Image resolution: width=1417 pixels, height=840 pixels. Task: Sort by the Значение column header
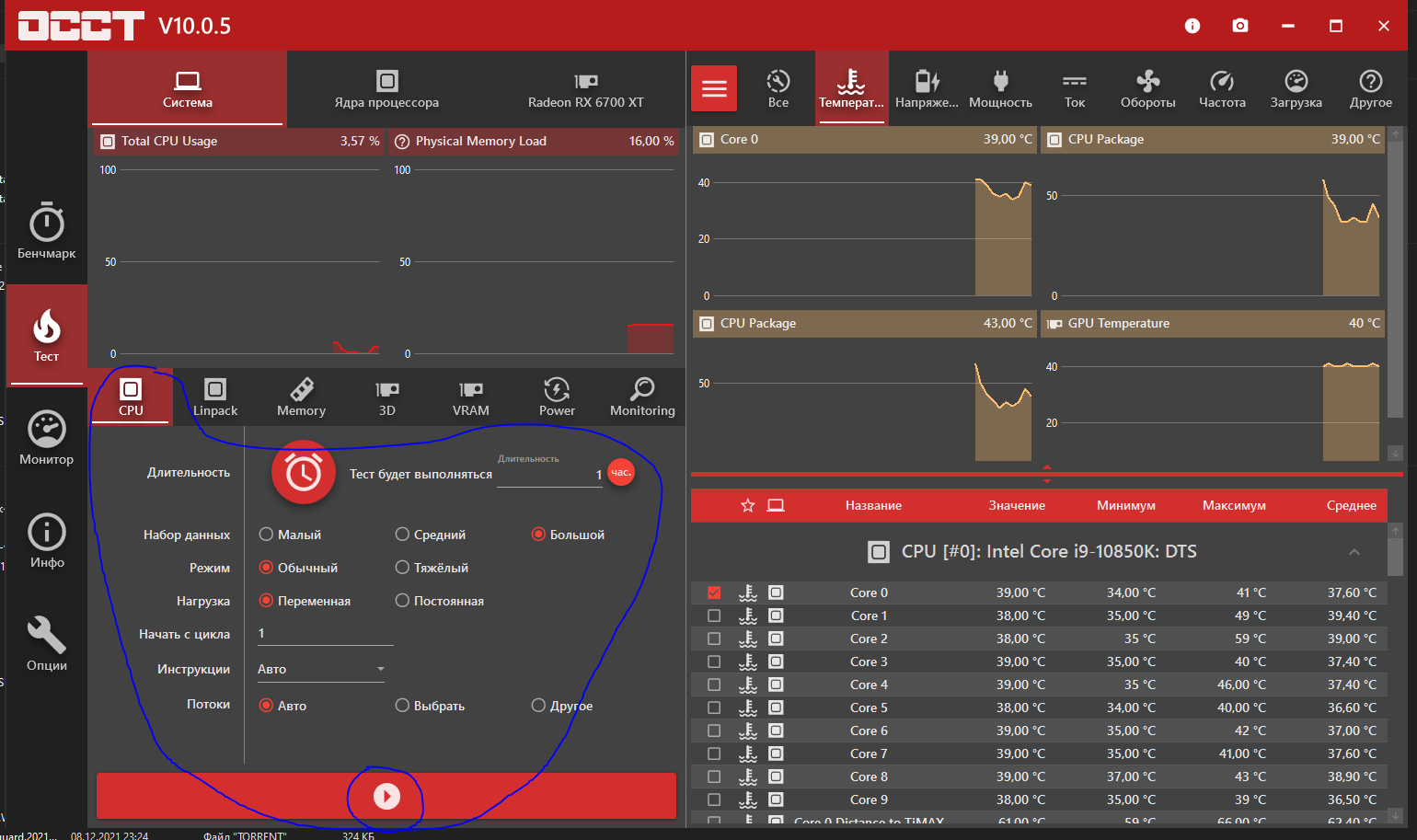pos(1017,505)
